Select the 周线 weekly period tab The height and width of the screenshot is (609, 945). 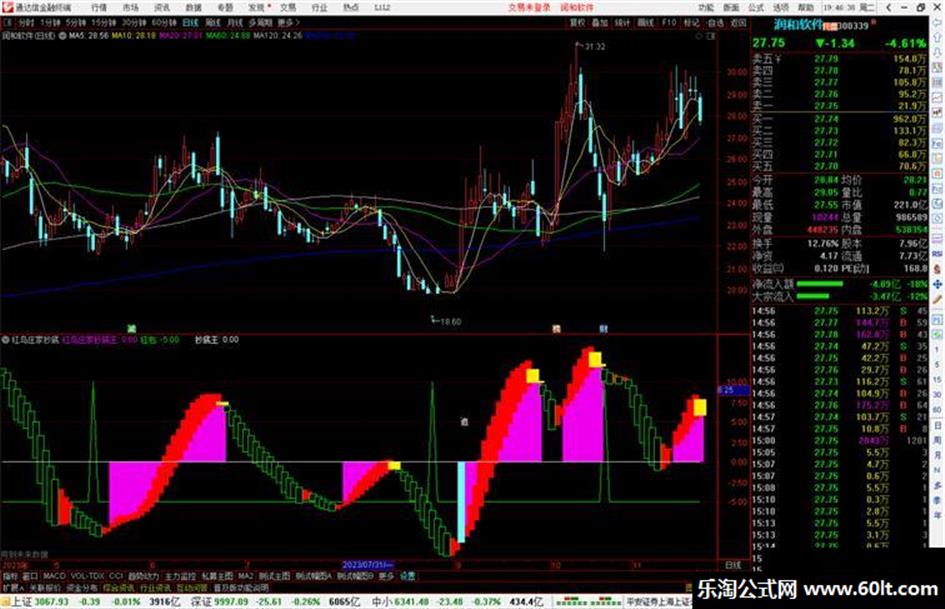[213, 22]
